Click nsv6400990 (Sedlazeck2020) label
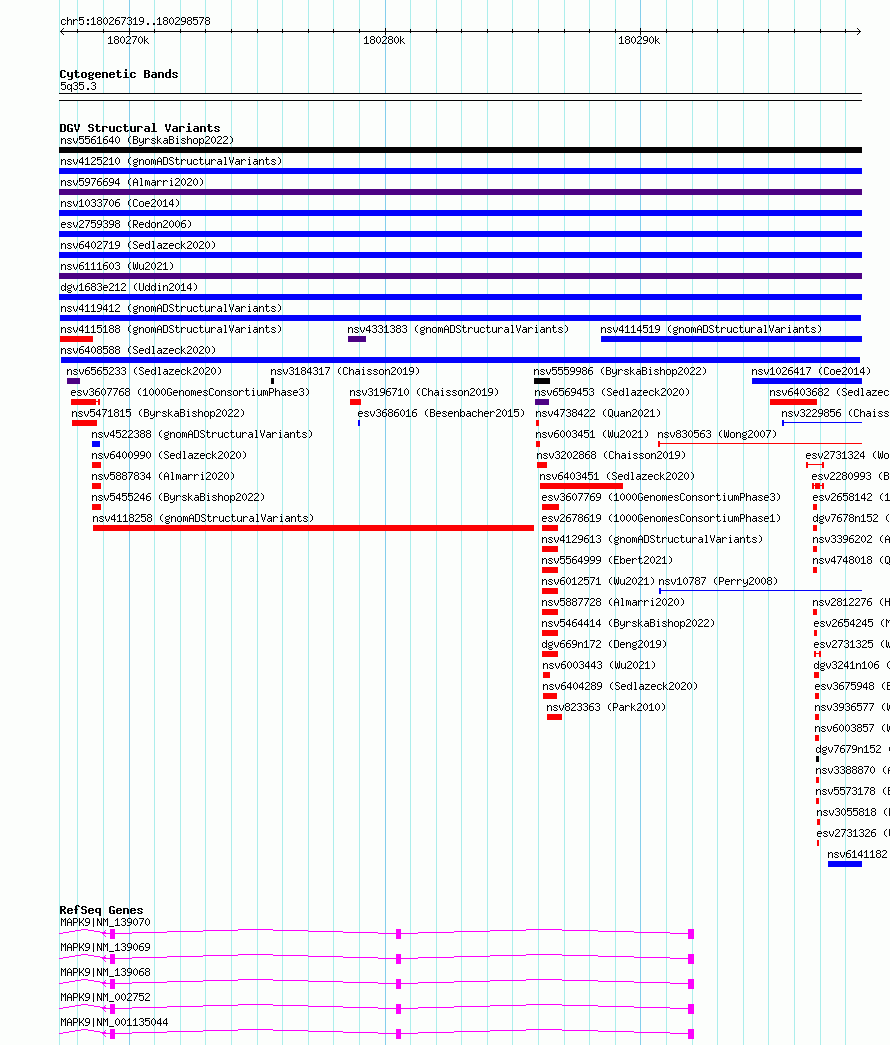The width and height of the screenshot is (890, 1045). coord(169,455)
